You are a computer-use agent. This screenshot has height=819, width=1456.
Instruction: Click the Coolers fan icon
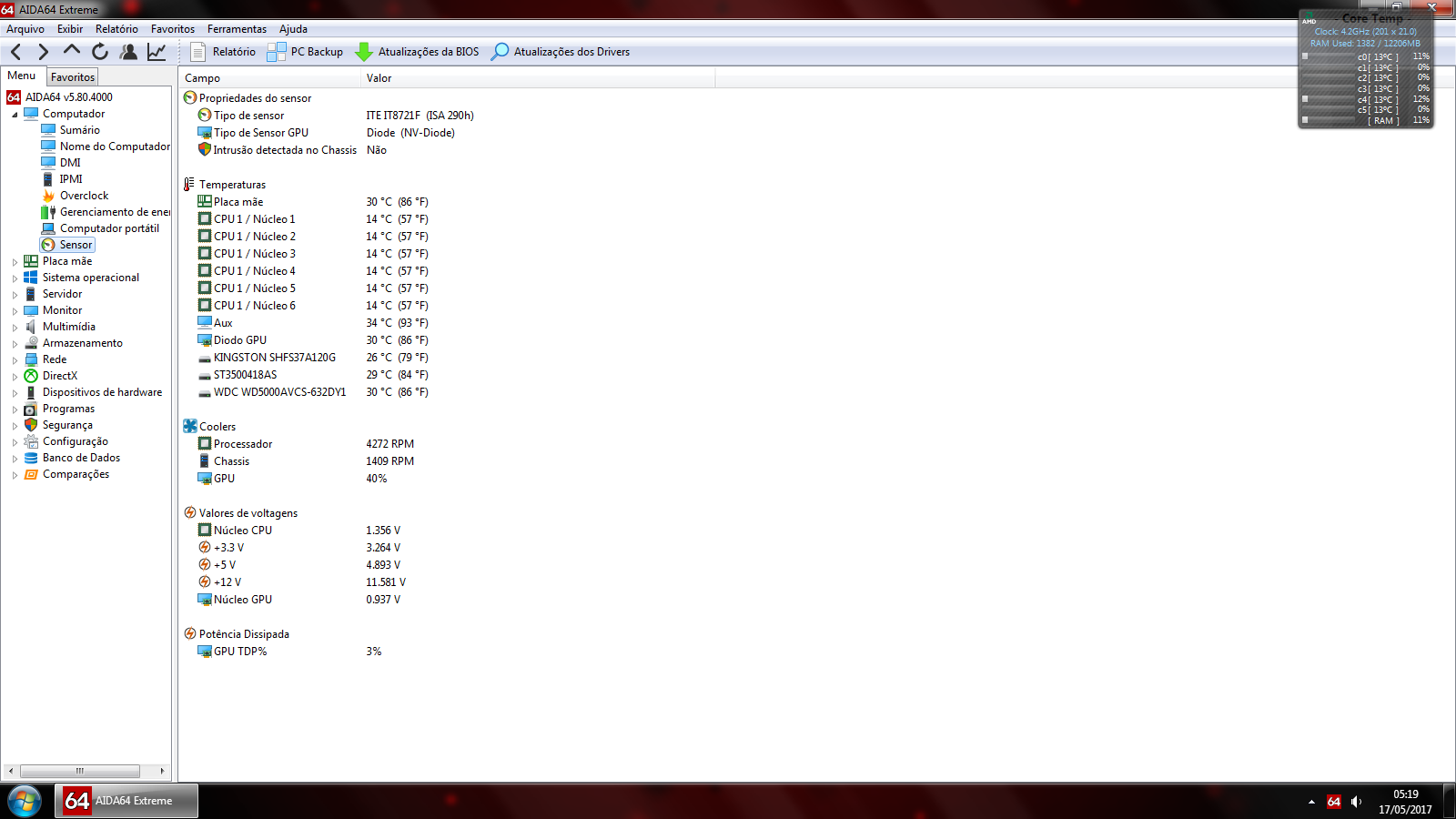(190, 426)
